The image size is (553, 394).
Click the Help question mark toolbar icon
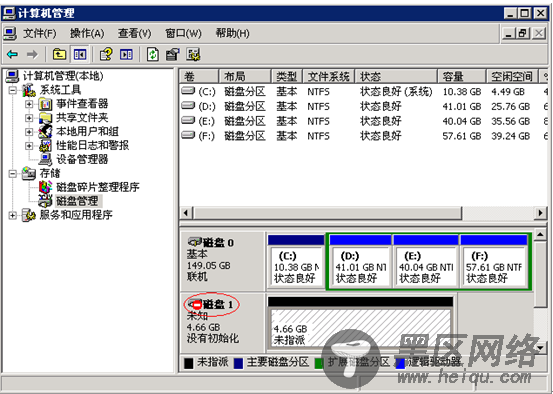[x=106, y=54]
